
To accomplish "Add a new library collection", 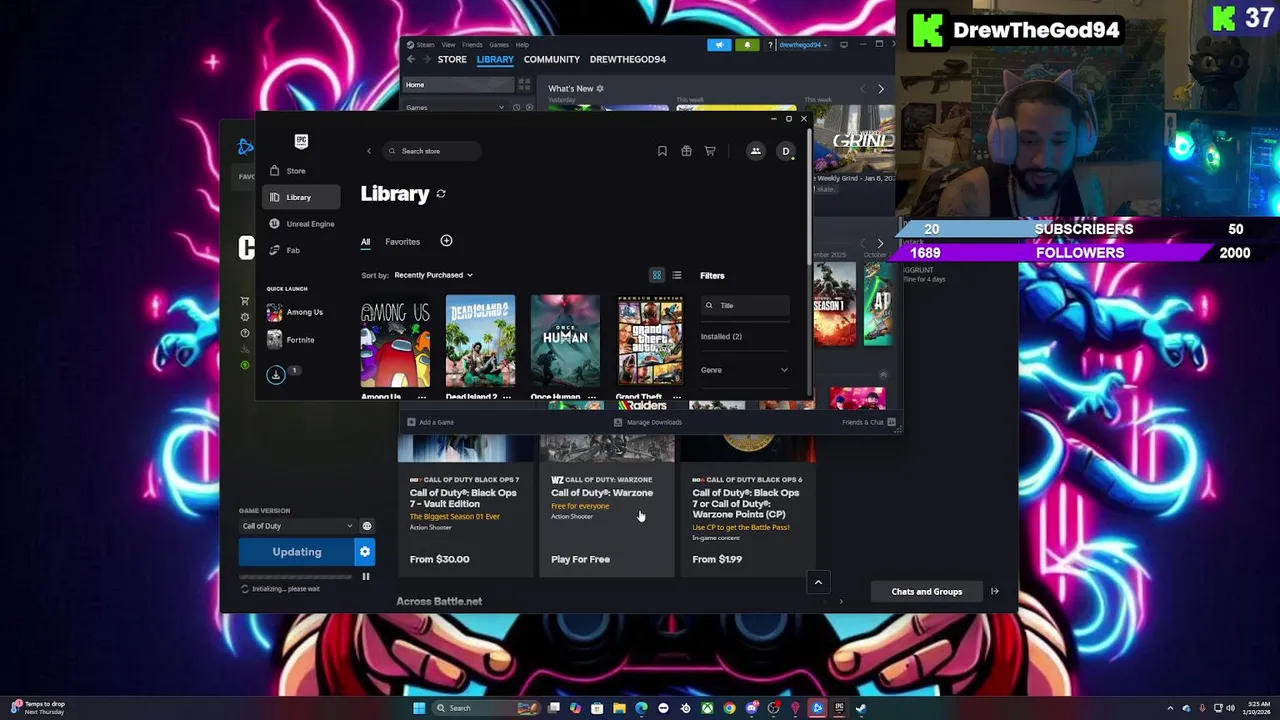I will tap(446, 241).
